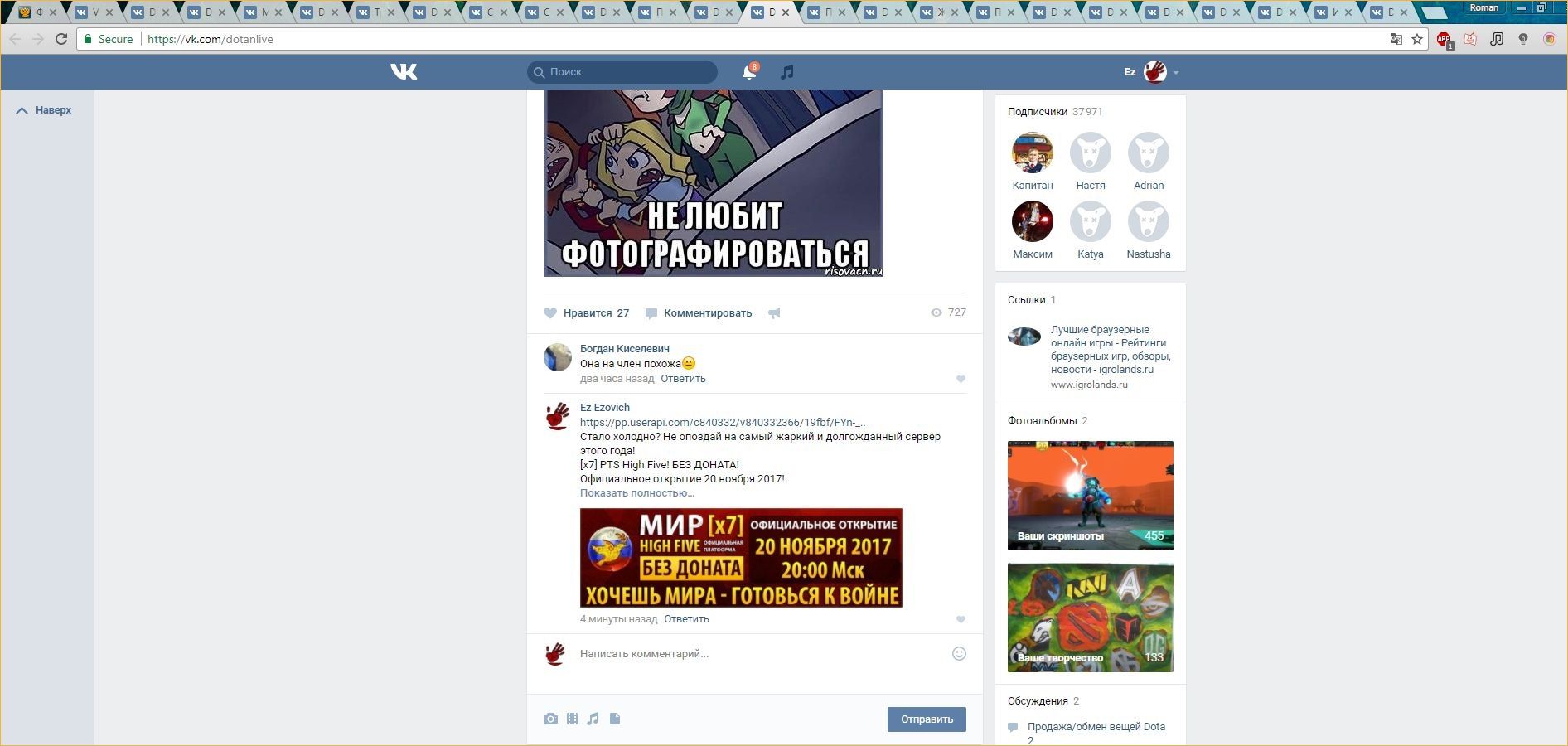
Task: Attach a video with the film icon
Action: tap(572, 719)
